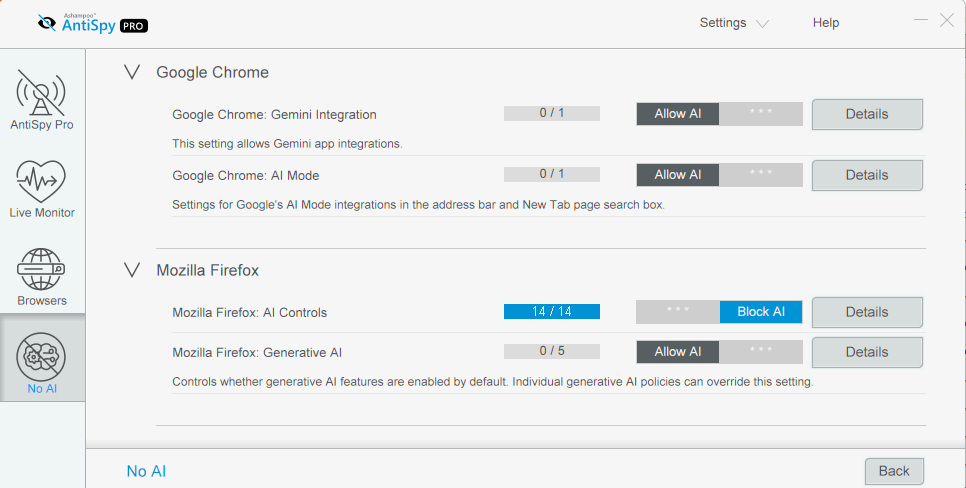Open Details for Gemini Integration
The width and height of the screenshot is (966, 488).
pos(867,114)
